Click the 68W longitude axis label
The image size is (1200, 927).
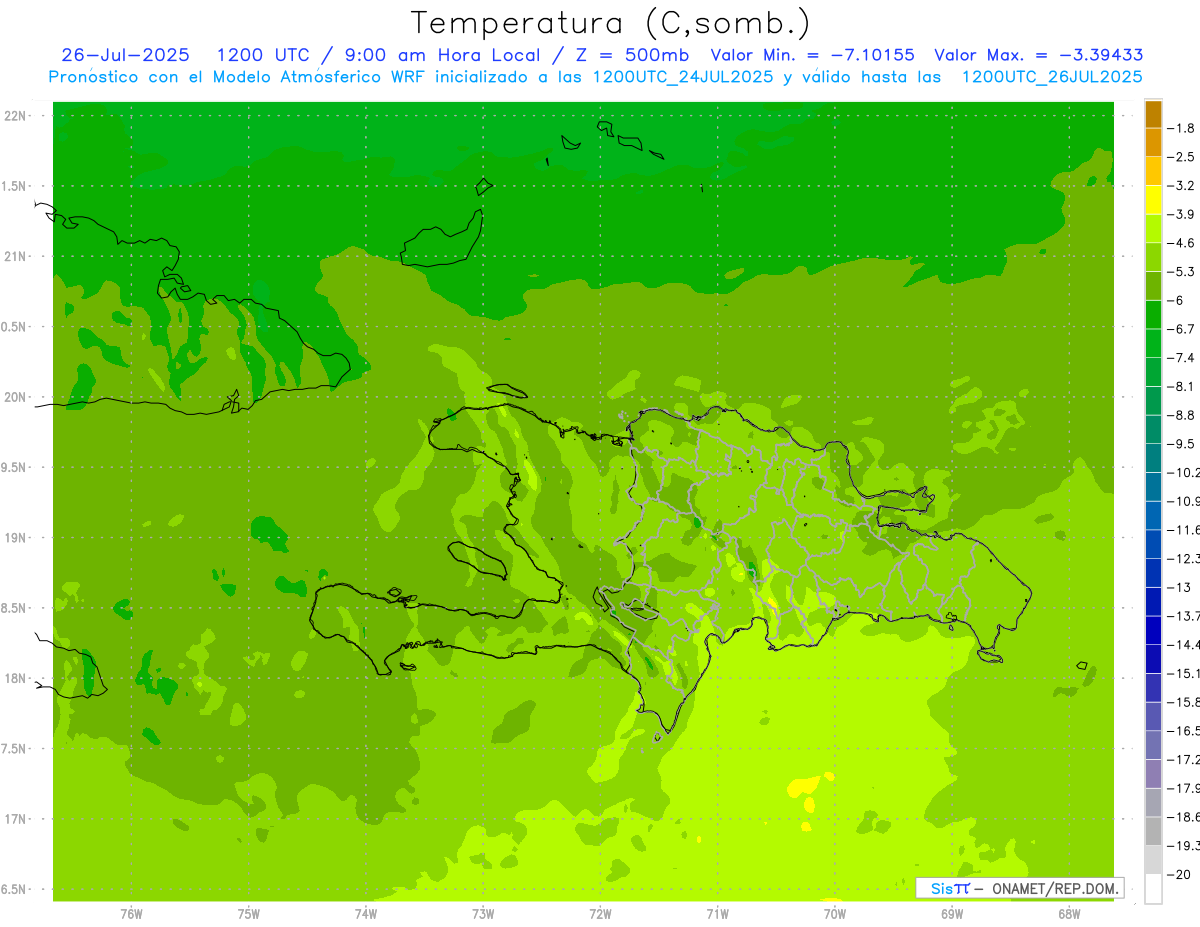(x=1069, y=913)
